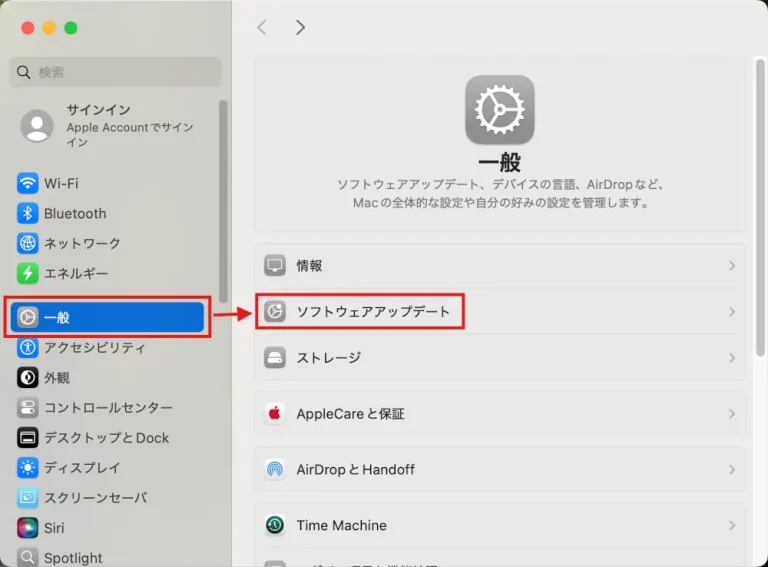The width and height of the screenshot is (768, 567).
Task: Select アクセシビリティ label in the sidebar
Action: [x=95, y=348]
